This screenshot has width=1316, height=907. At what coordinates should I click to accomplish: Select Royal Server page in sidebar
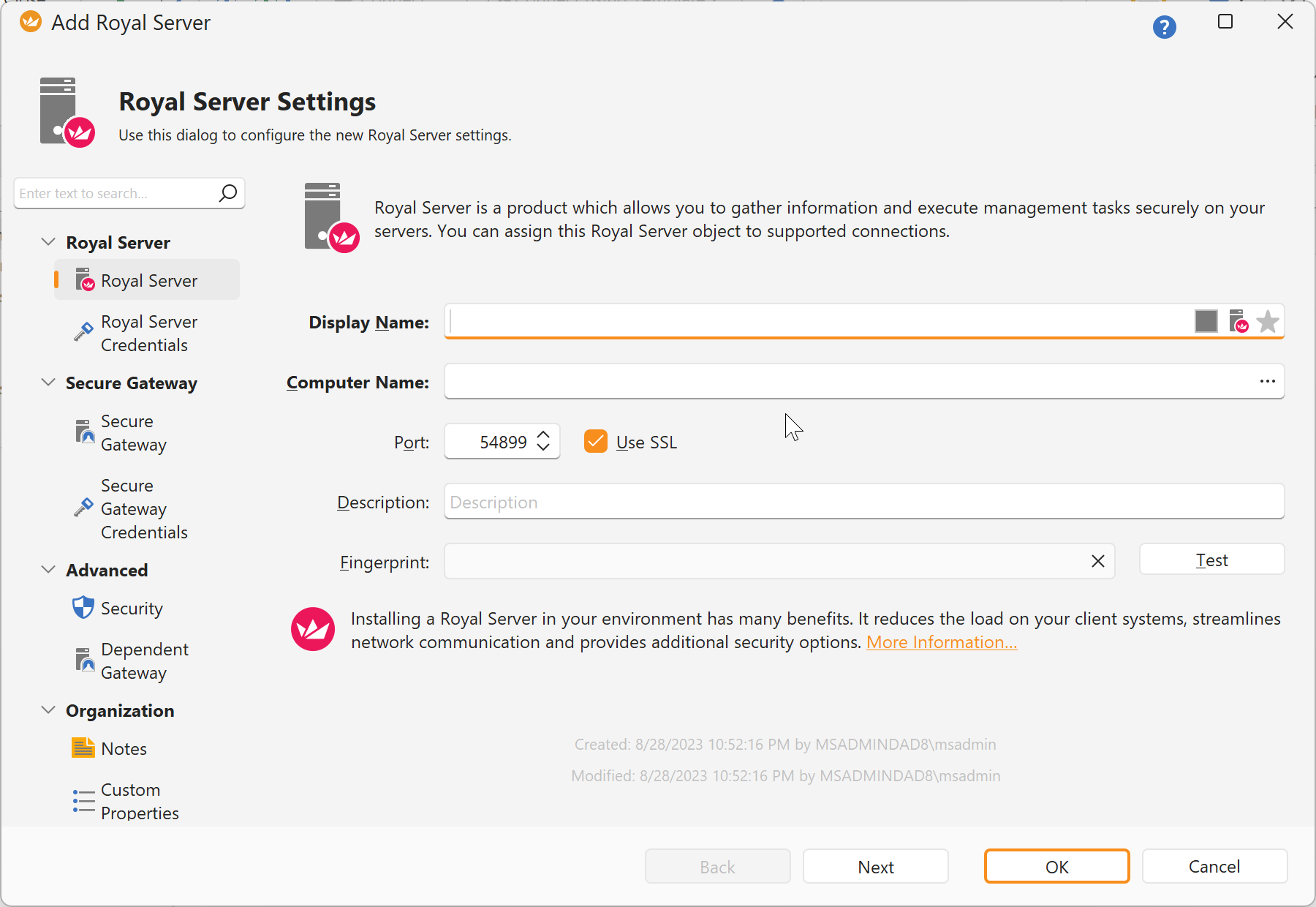tap(147, 280)
